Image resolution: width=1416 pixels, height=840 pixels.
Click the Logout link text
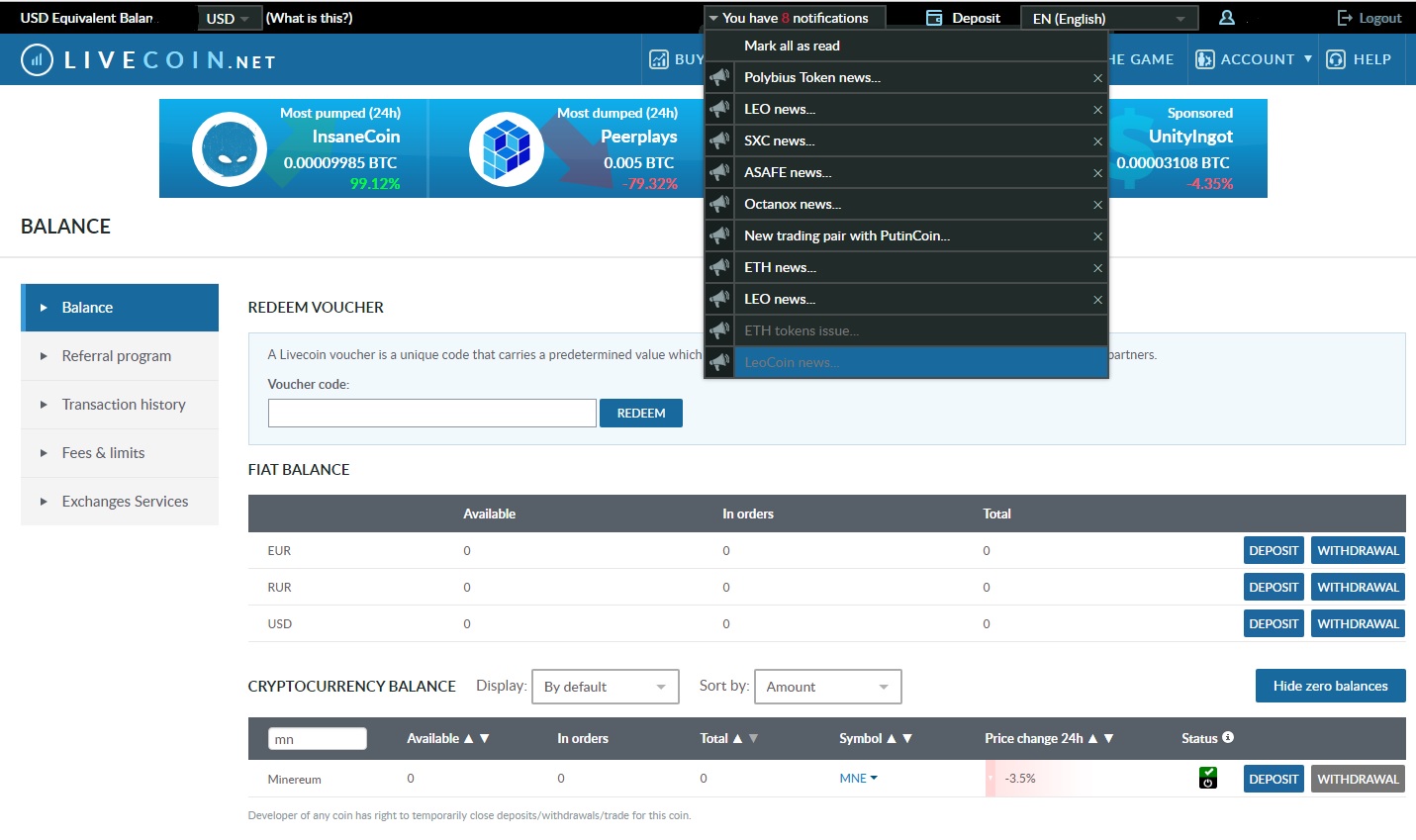tap(1380, 18)
